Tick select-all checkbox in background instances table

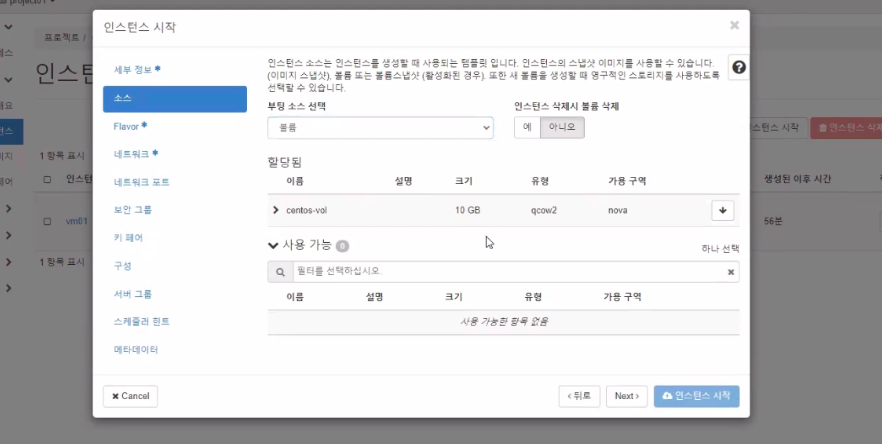[48, 180]
